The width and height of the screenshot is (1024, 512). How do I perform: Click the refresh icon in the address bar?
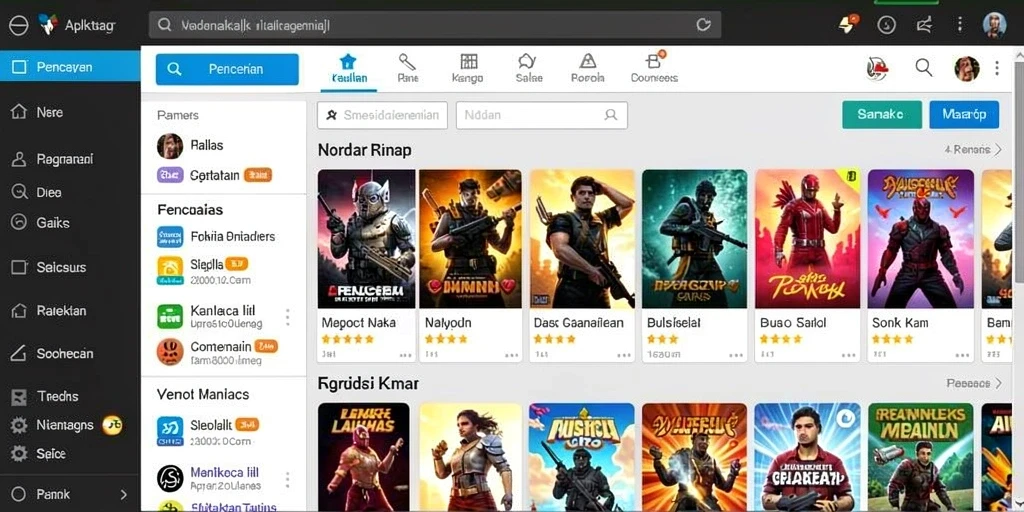coord(703,25)
